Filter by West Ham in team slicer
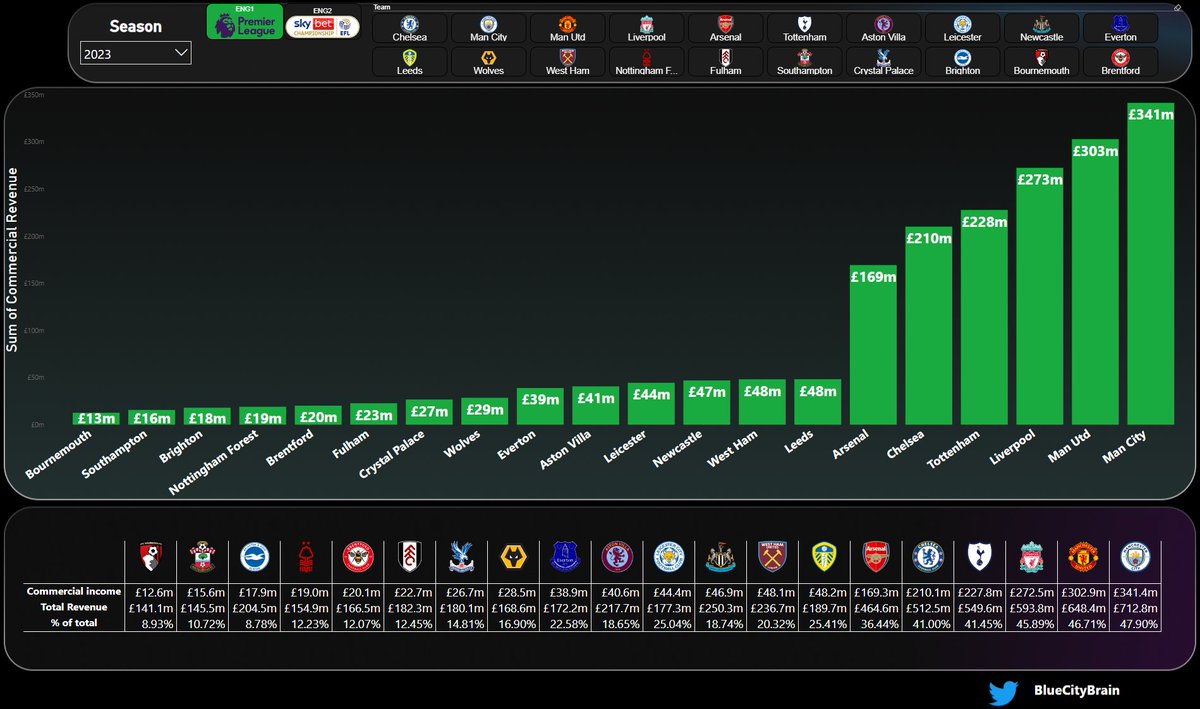The width and height of the screenshot is (1200, 709). point(567,62)
